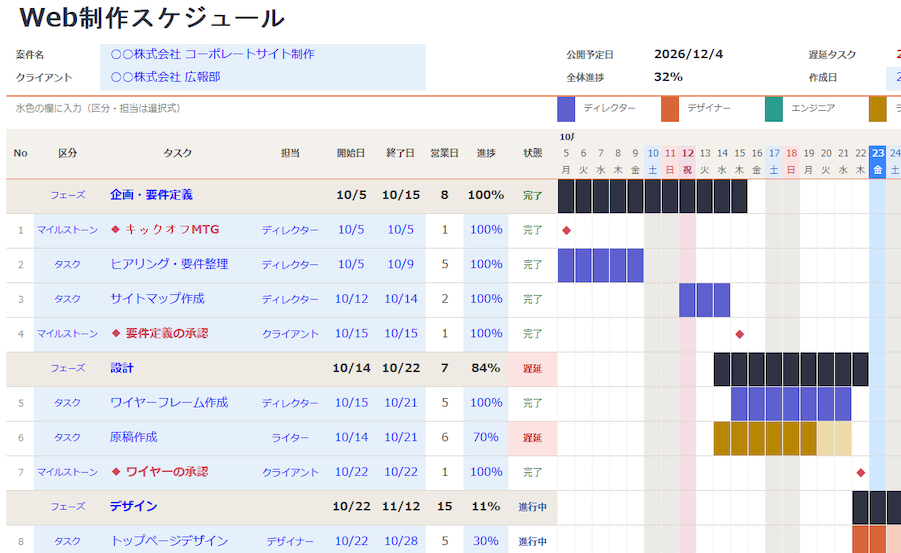
Task: Select the 原稿作成 task name
Action: [x=133, y=437]
